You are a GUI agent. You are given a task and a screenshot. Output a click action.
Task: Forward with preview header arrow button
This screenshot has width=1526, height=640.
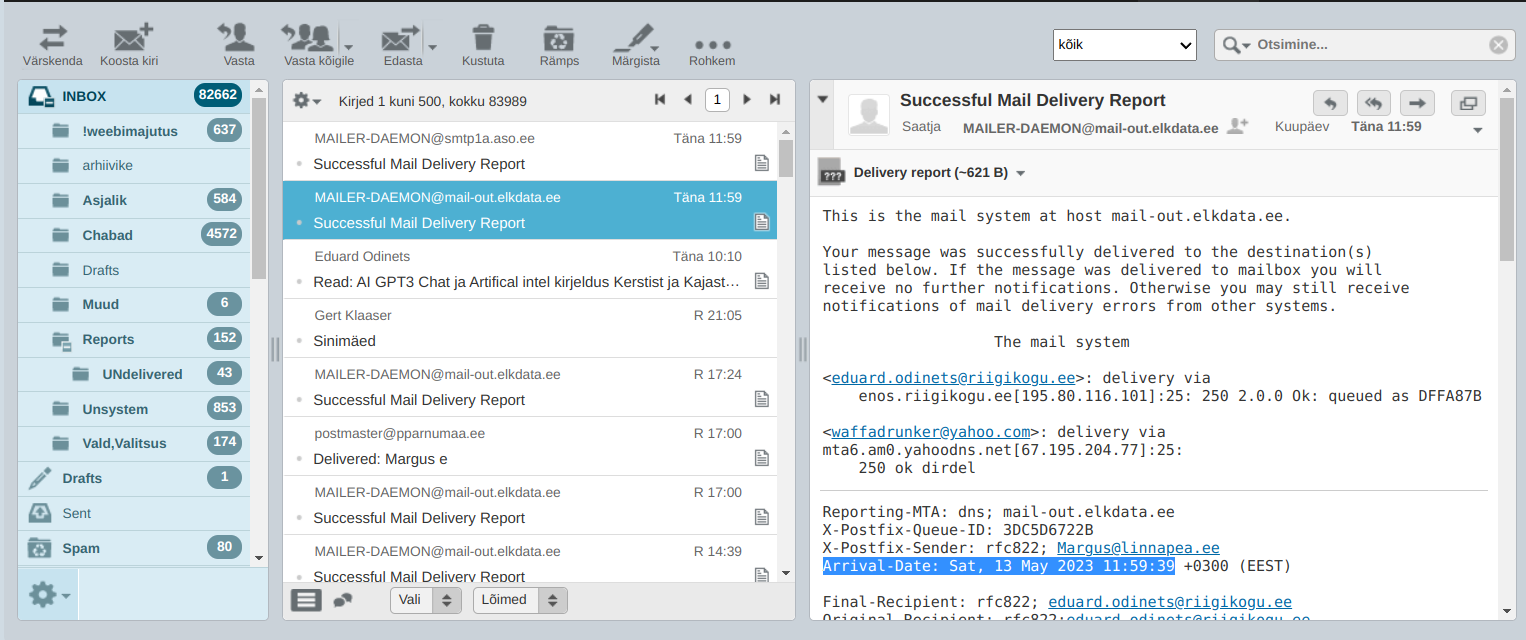coord(1417,103)
